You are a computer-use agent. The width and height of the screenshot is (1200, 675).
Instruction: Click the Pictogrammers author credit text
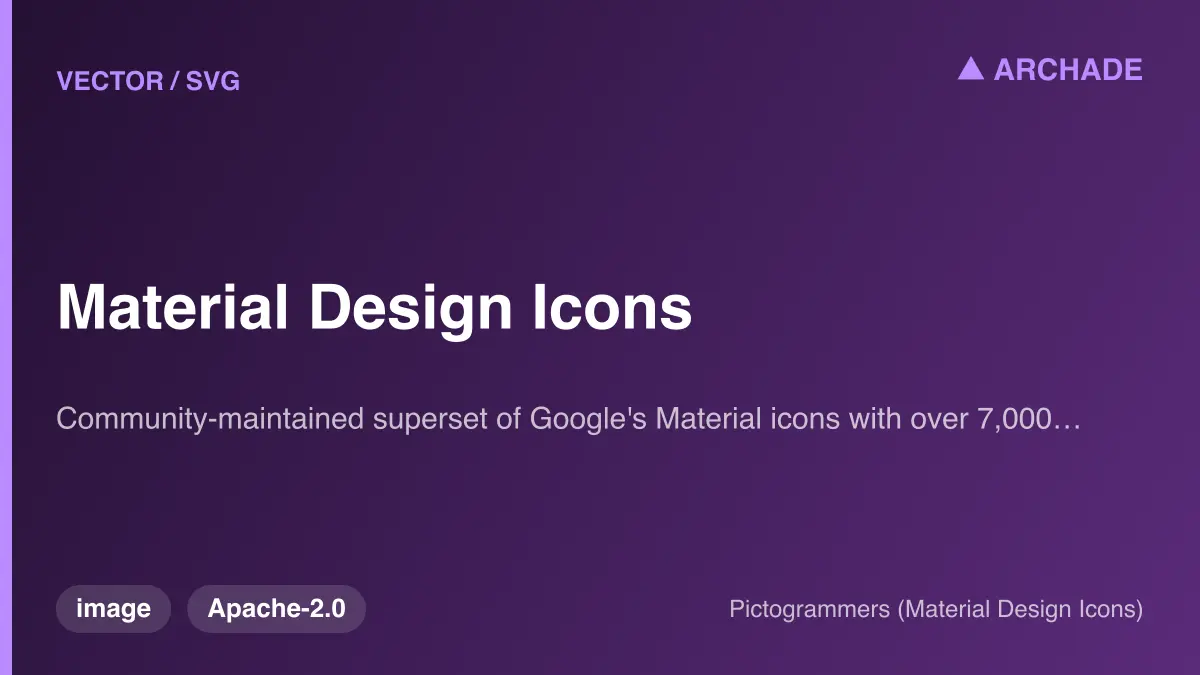tap(936, 609)
